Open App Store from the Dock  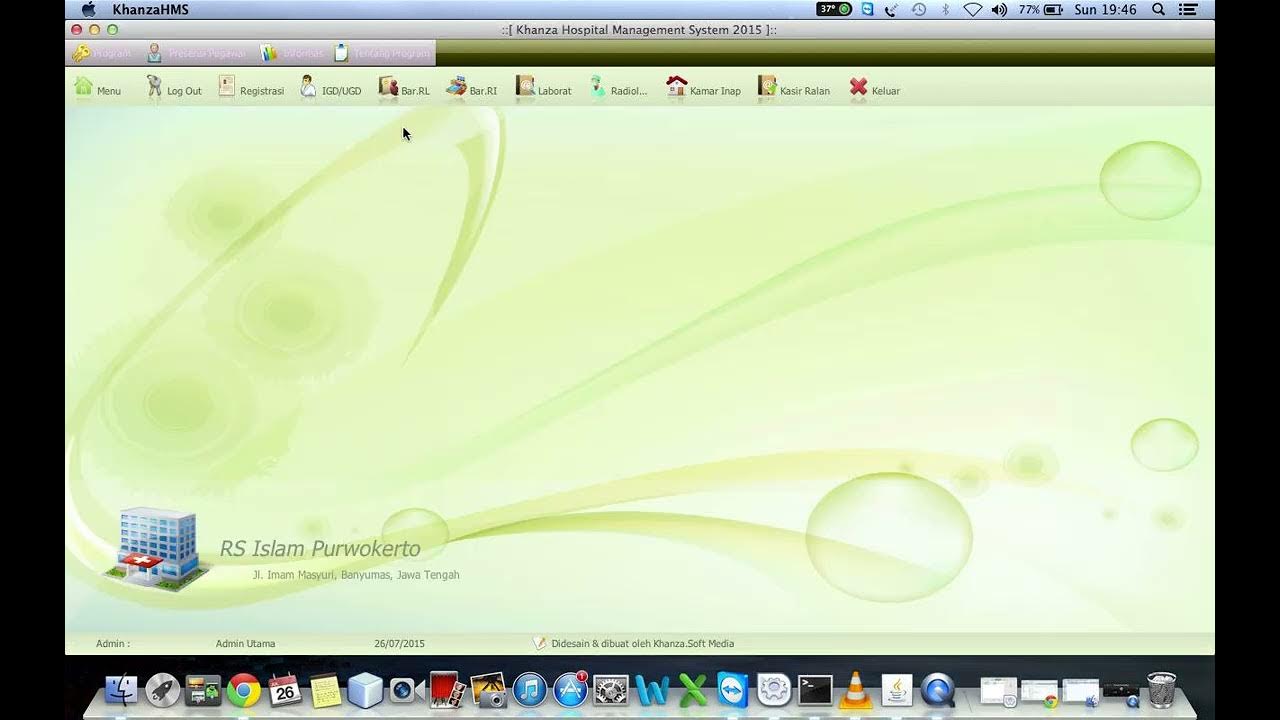pyautogui.click(x=570, y=690)
